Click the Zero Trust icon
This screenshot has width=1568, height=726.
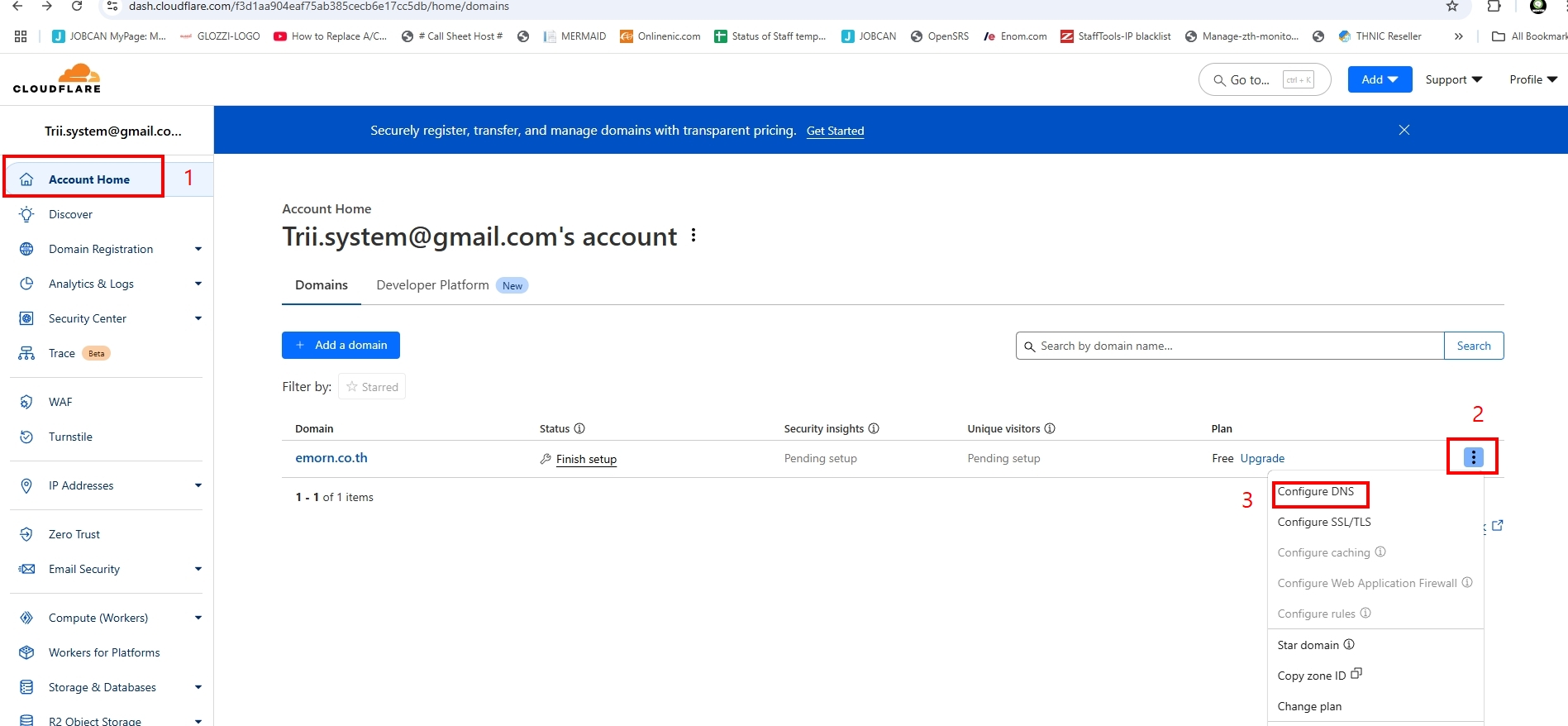pyautogui.click(x=26, y=534)
